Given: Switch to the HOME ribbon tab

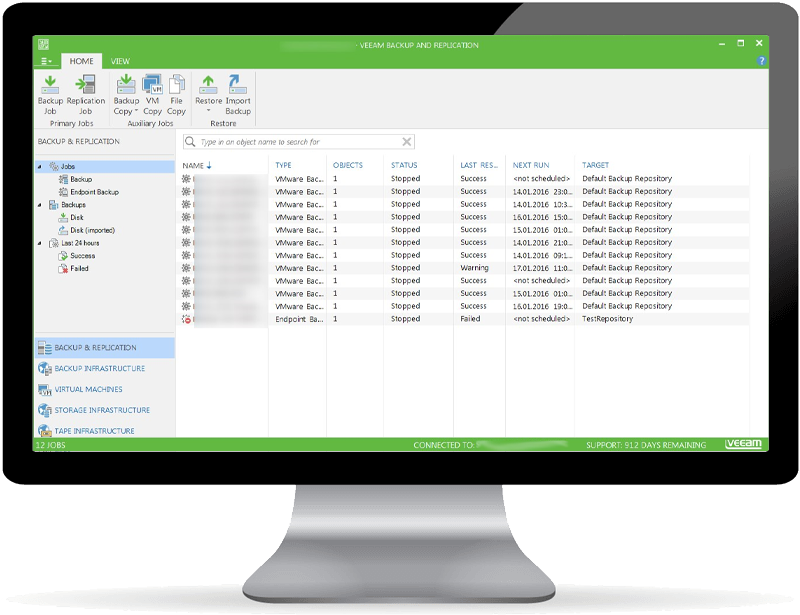Looking at the screenshot, I should [x=82, y=61].
